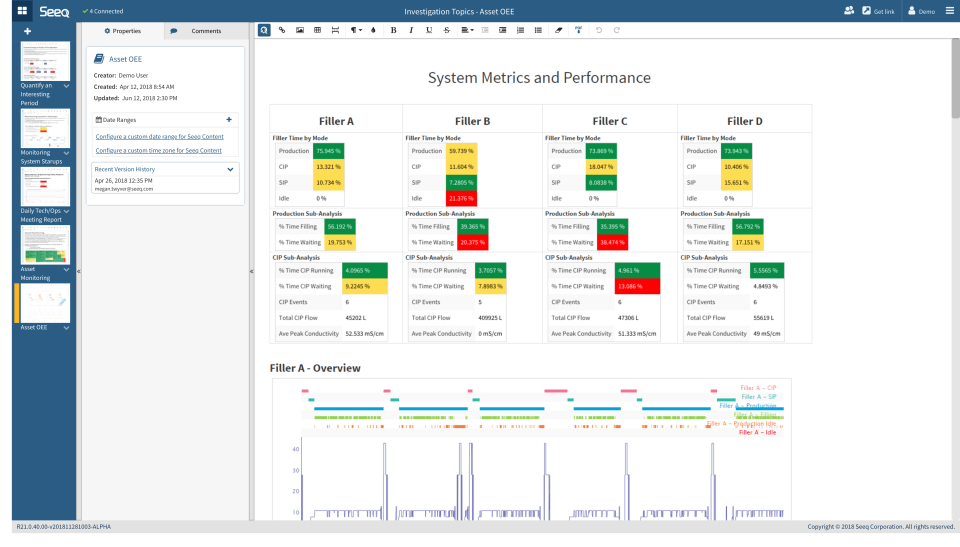Increase the paragraph indent
Image resolution: width=960 pixels, height=547 pixels.
point(503,30)
